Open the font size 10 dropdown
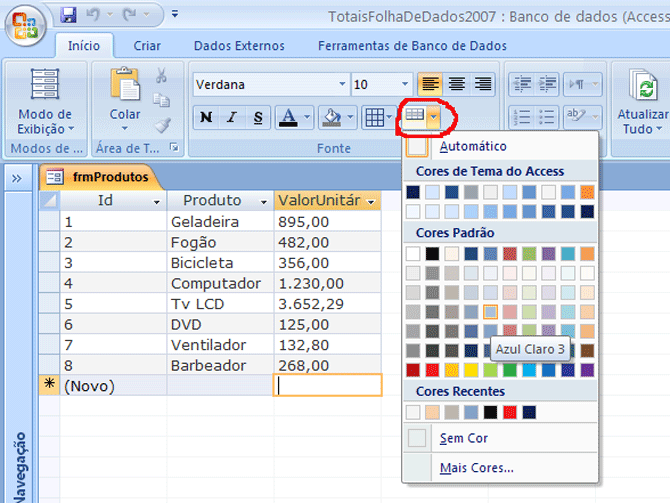 (405, 84)
